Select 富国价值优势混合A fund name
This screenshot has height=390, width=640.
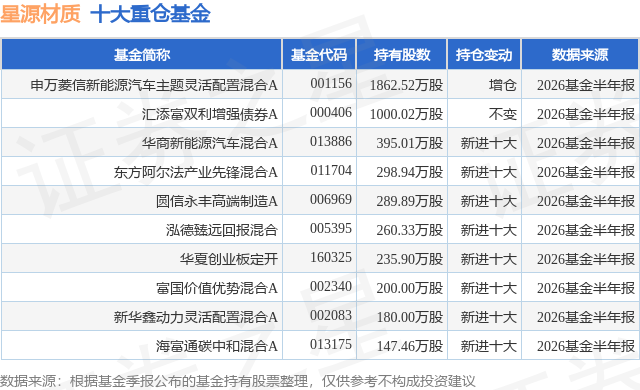[x=217, y=288]
